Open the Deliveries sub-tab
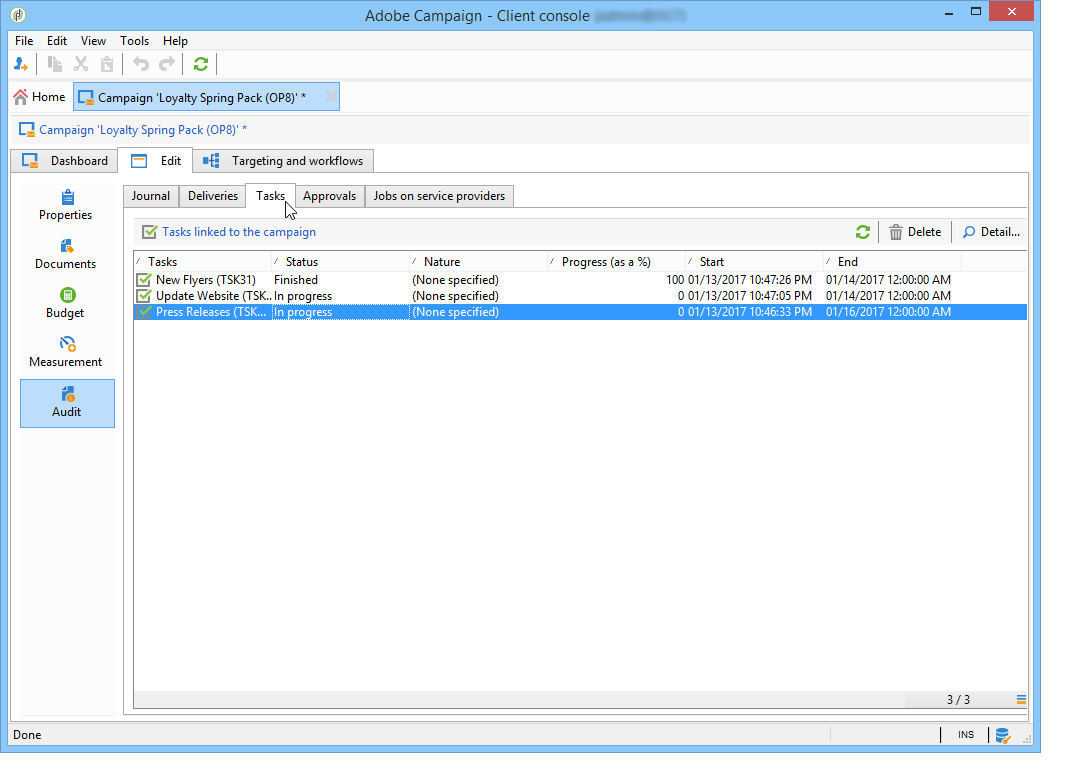Image resolution: width=1072 pixels, height=783 pixels. tap(213, 196)
